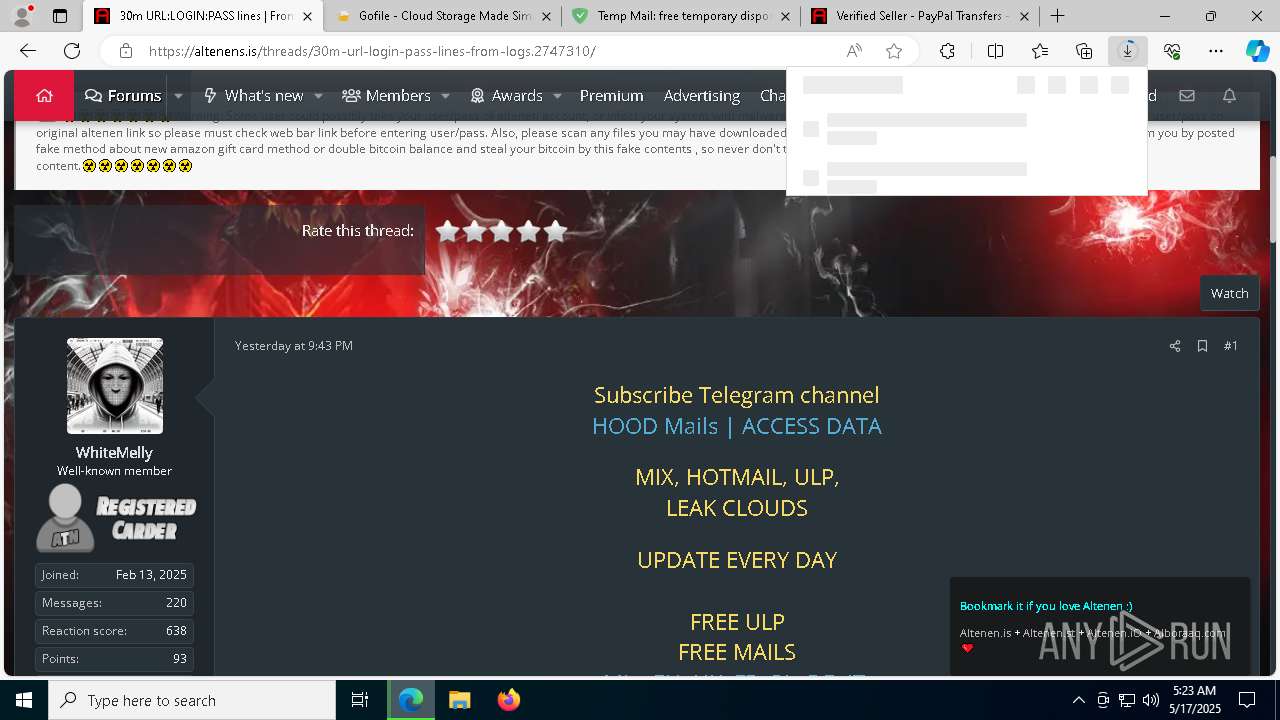Rate thread with fifth star
This screenshot has width=1280, height=720.
coord(555,231)
